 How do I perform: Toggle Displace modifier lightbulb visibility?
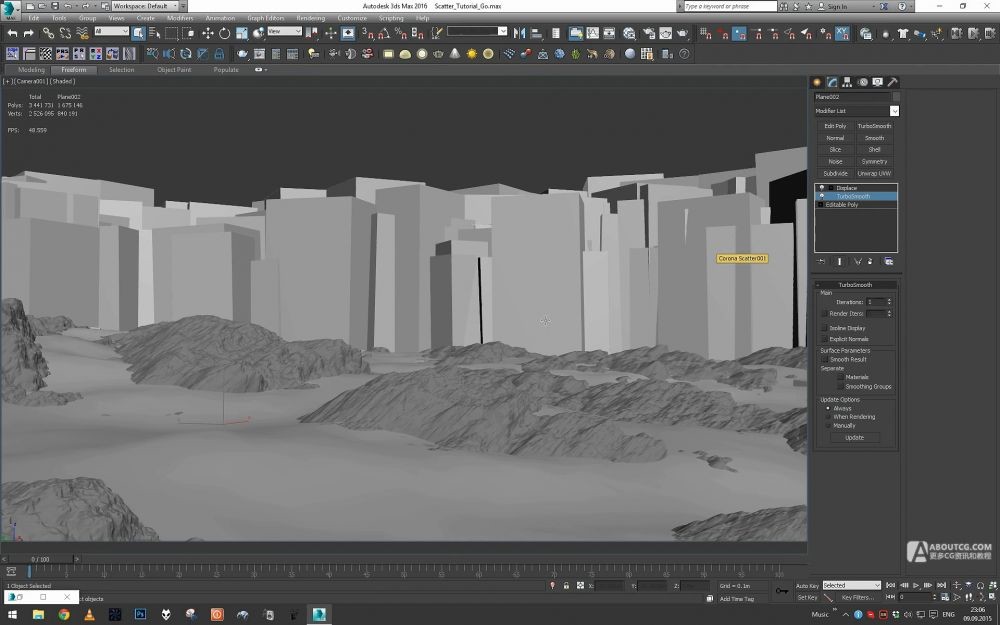click(822, 188)
